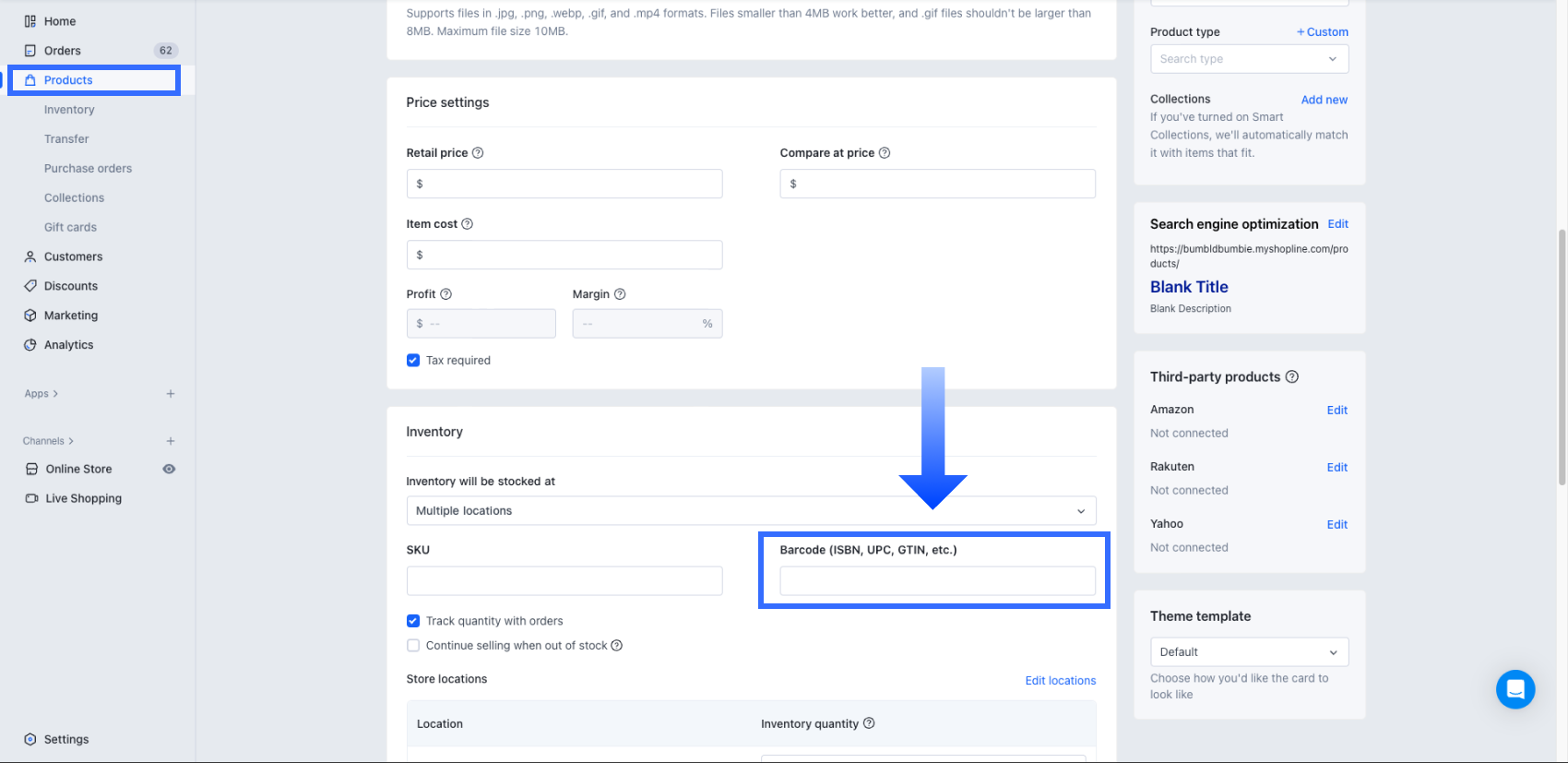Open the live chat support bubble
Image resolution: width=1568 pixels, height=763 pixels.
1515,689
